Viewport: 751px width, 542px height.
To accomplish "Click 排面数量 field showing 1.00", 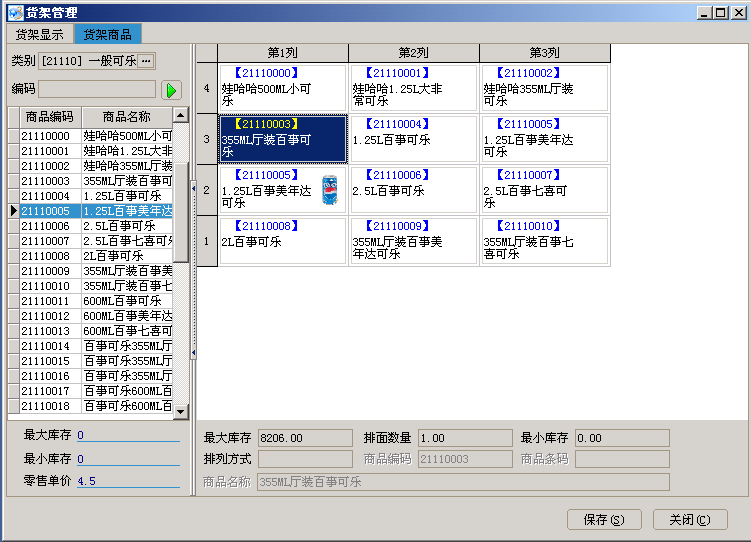I will pos(466,438).
